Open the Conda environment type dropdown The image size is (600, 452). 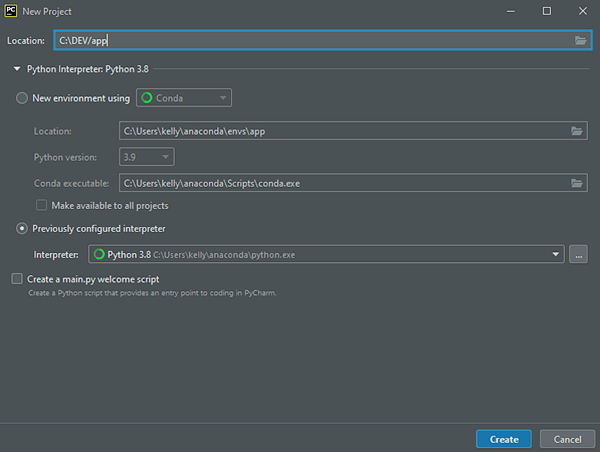coord(184,98)
